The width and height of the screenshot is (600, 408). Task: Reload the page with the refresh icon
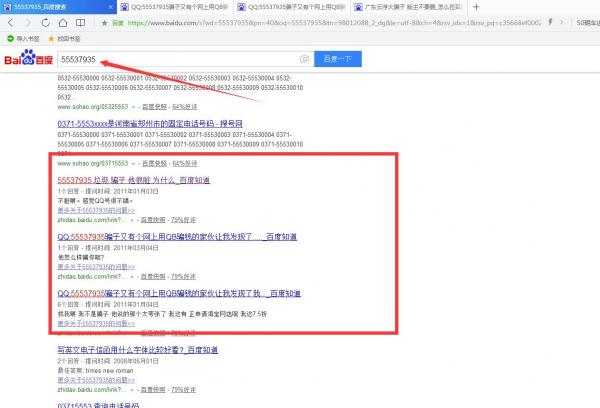coord(46,23)
